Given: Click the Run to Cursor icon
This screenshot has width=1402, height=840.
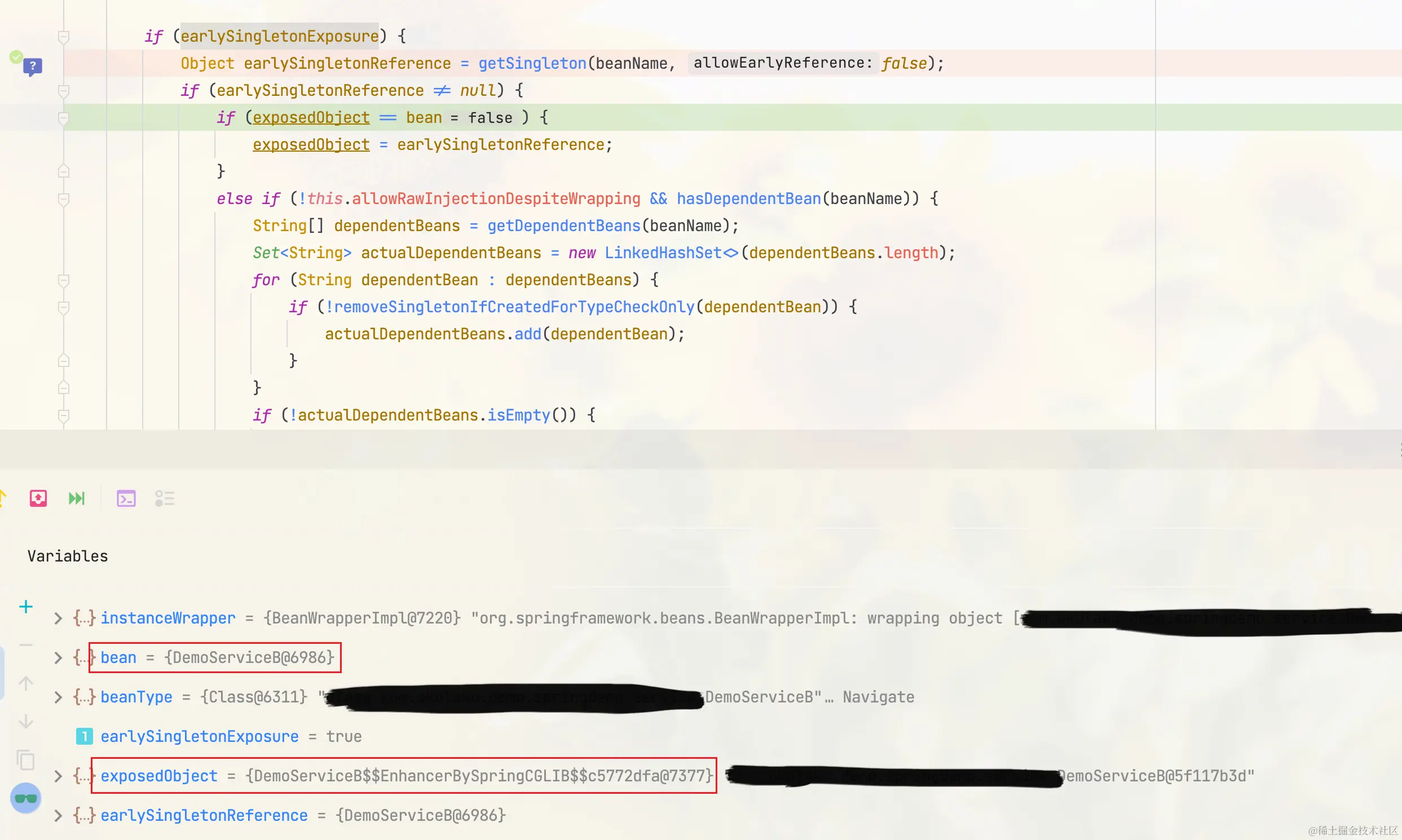Looking at the screenshot, I should tap(77, 498).
